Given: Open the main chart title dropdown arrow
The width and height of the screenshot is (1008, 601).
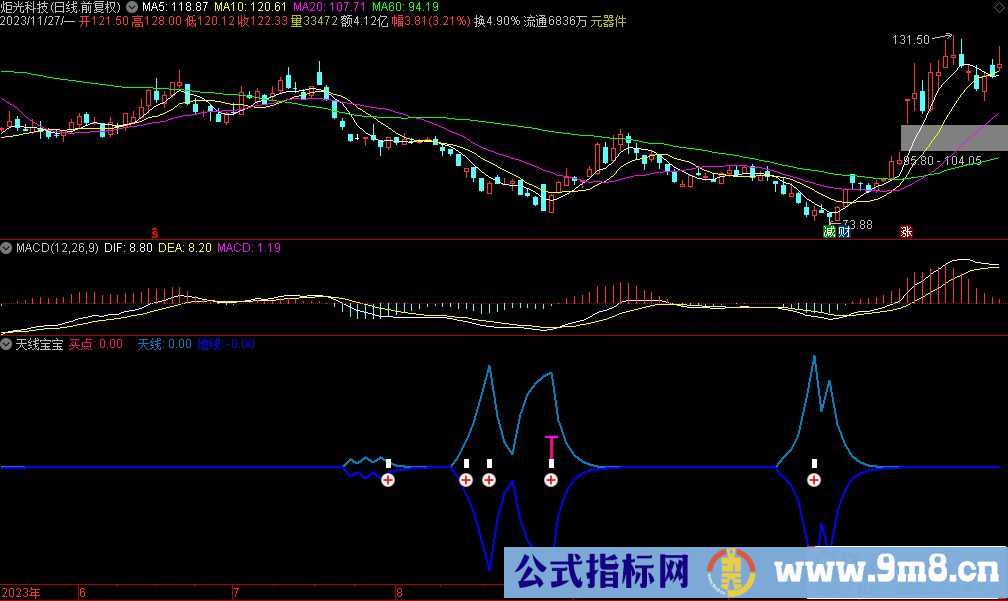Looking at the screenshot, I should coord(132,7).
